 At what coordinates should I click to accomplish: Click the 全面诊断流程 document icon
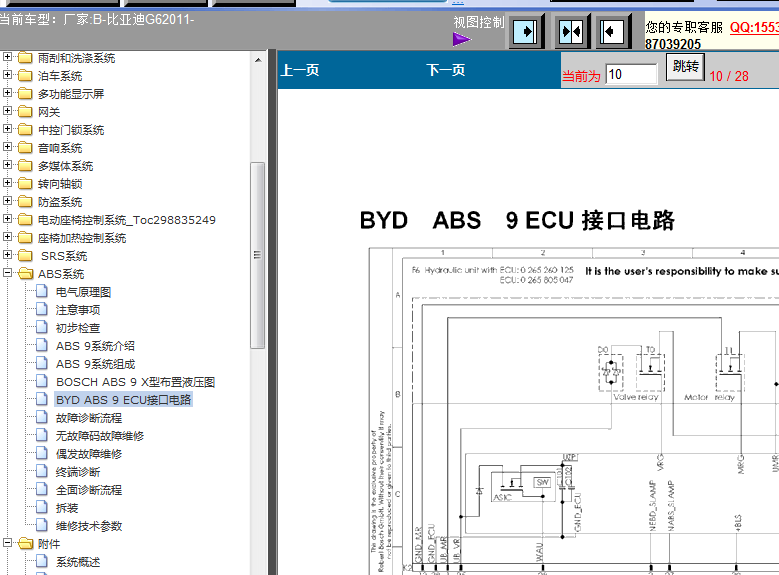(x=42, y=489)
